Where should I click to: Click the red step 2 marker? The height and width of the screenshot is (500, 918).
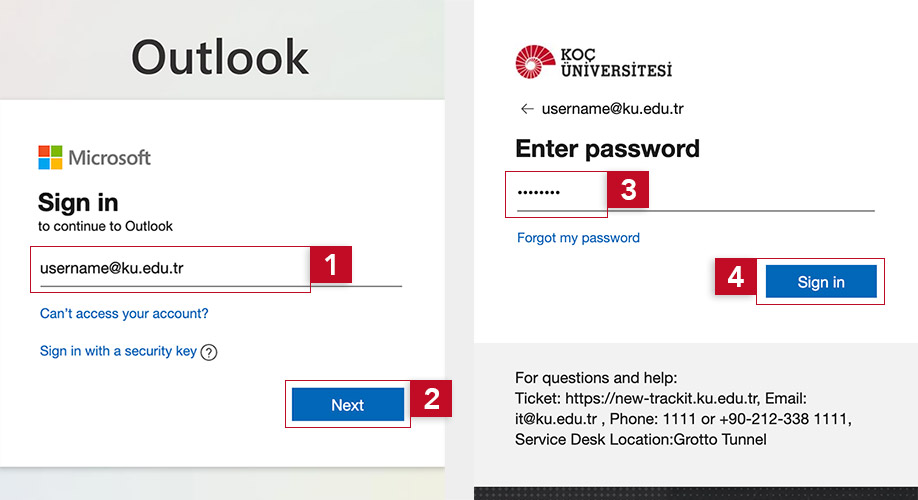coord(431,398)
